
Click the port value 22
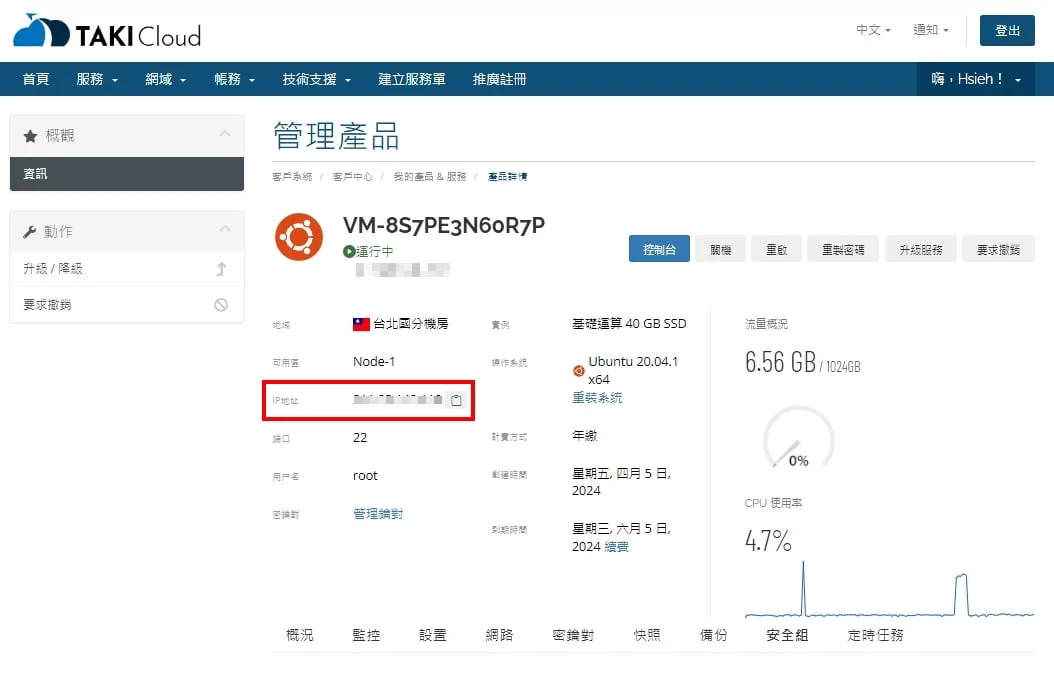point(360,437)
